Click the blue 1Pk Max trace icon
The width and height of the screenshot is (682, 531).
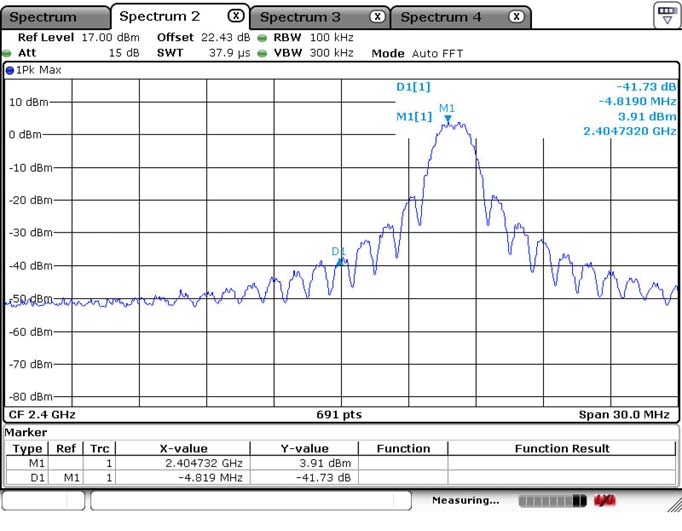click(10, 70)
